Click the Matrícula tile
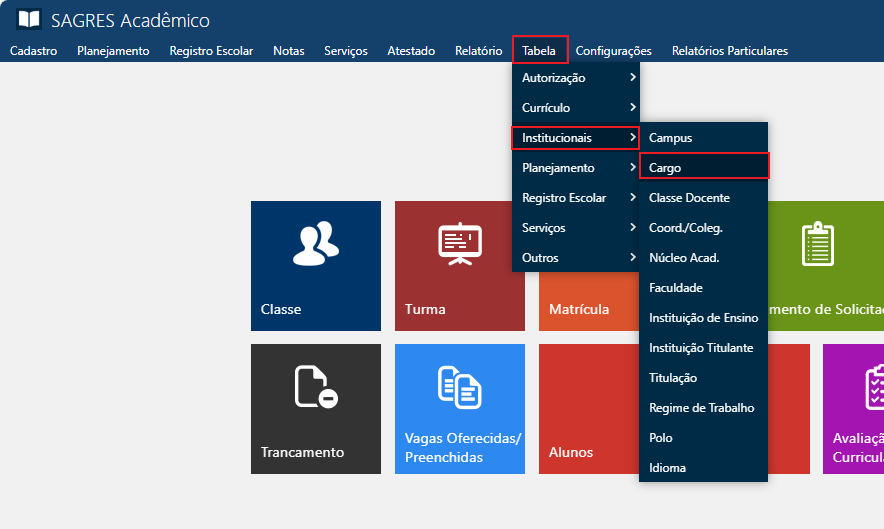884x529 pixels. [579, 309]
